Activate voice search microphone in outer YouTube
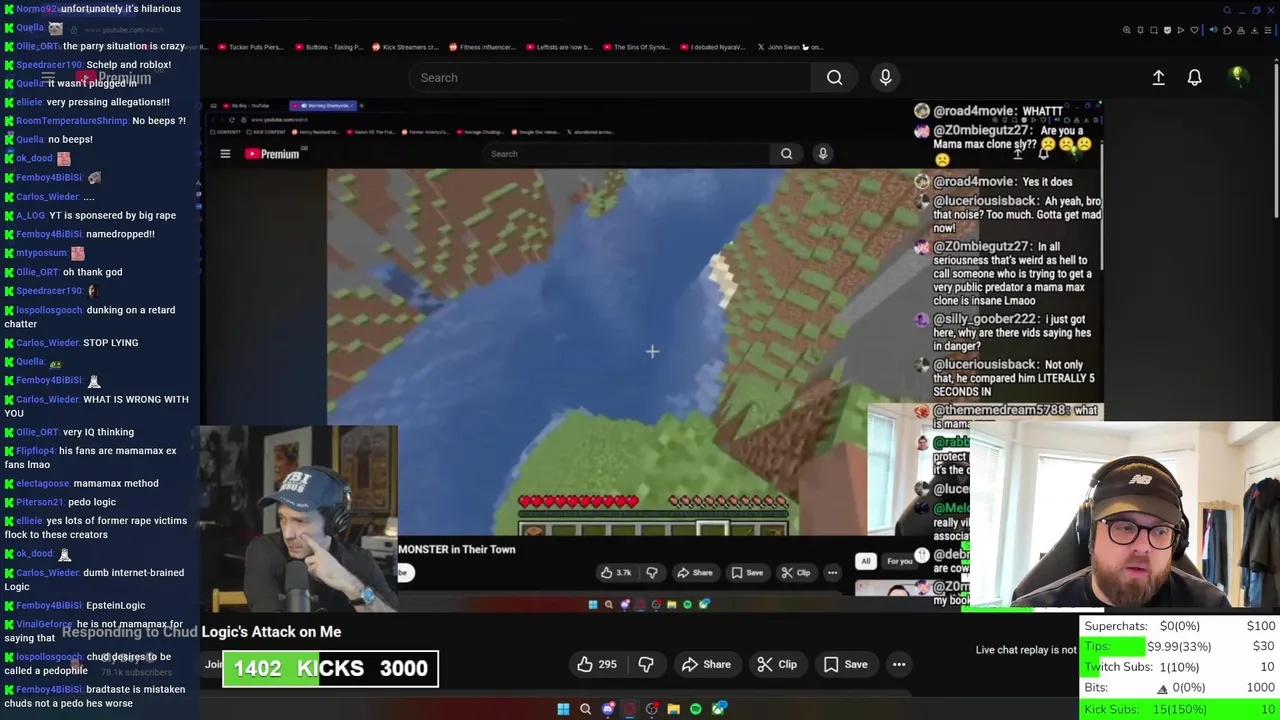The image size is (1280, 720). coord(885,77)
